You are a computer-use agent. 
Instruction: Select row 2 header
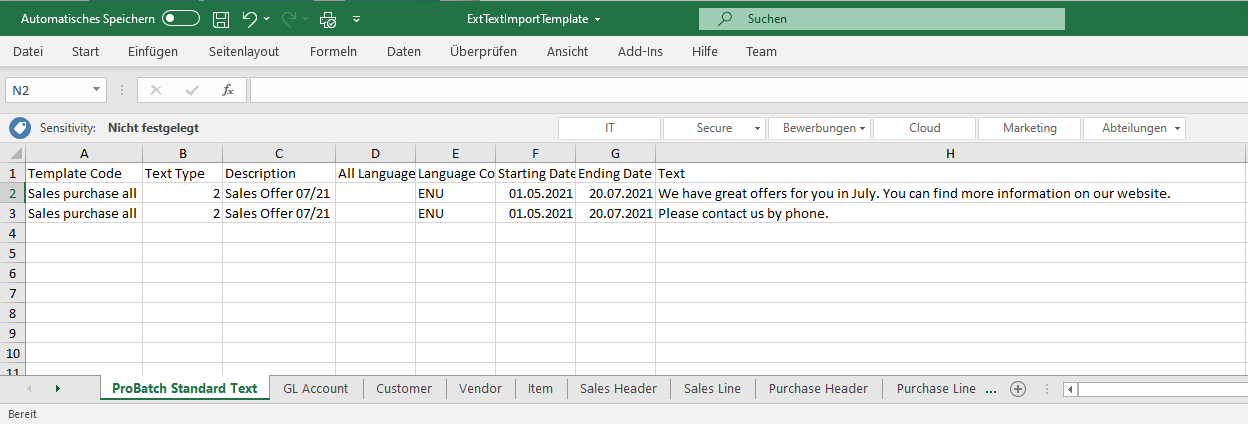pos(13,193)
